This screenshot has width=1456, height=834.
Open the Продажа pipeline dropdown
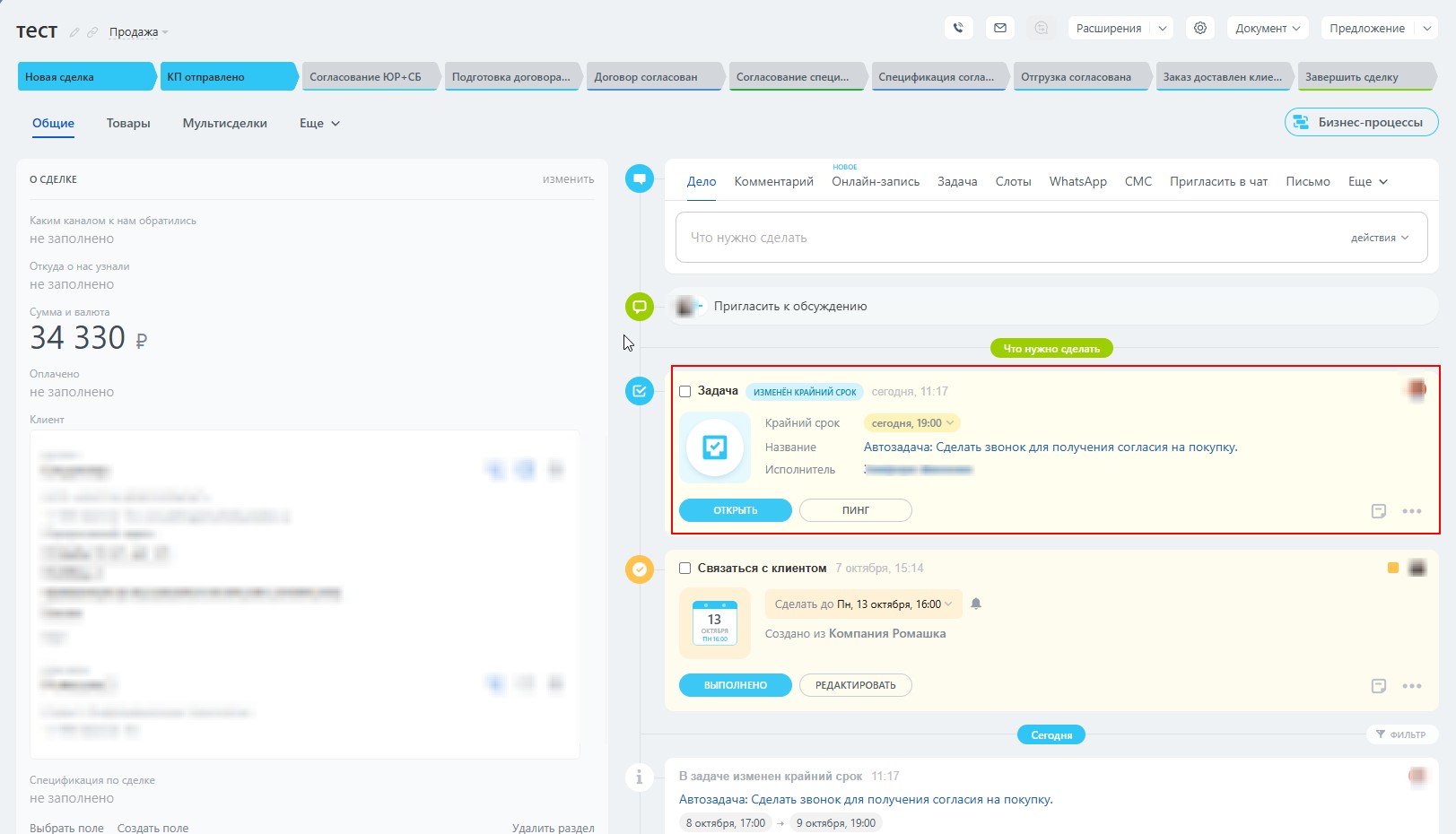click(x=138, y=32)
